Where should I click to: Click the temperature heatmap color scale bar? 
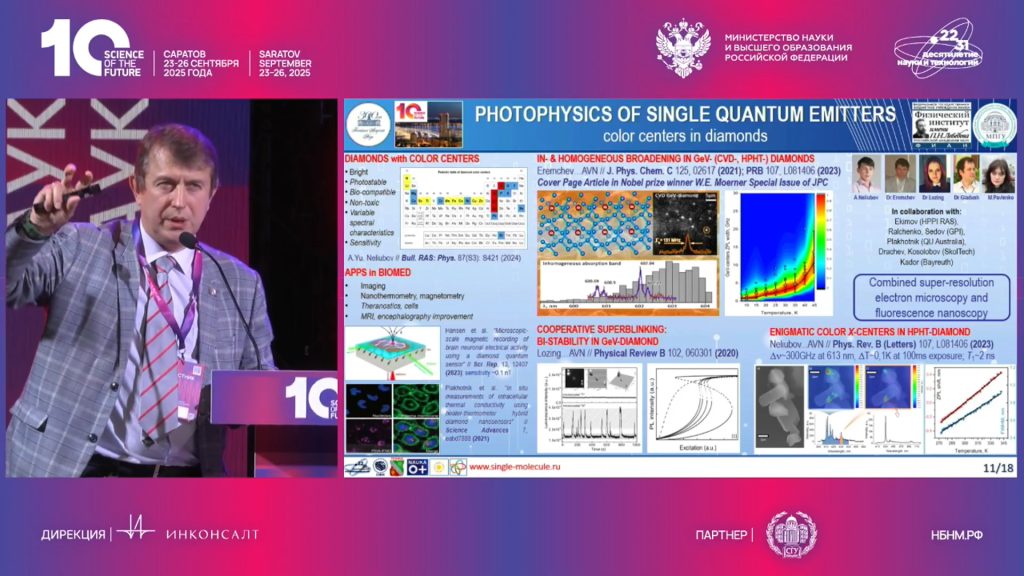click(x=822, y=246)
